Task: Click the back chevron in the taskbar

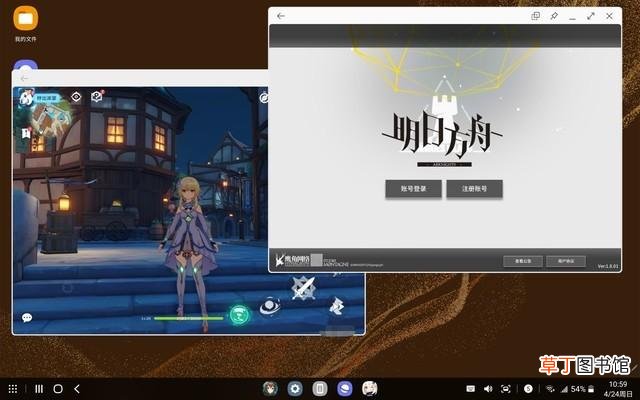Action: click(x=77, y=389)
